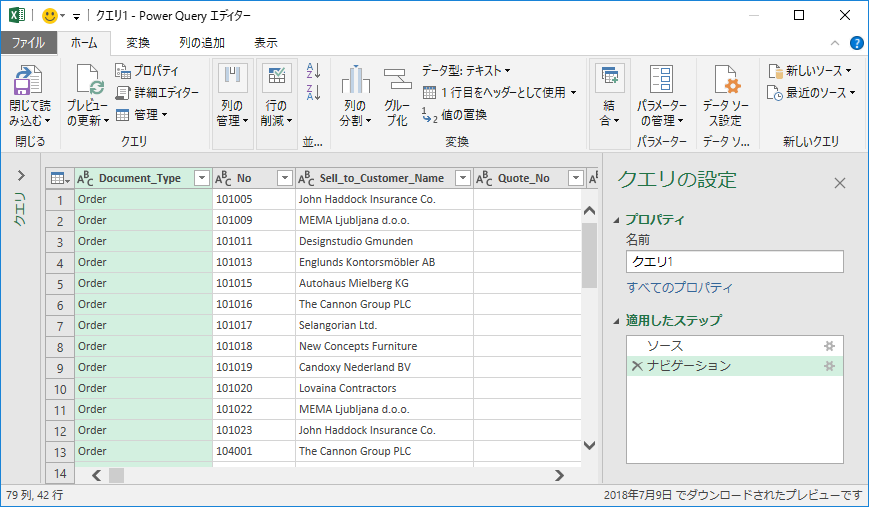Image resolution: width=869 pixels, height=507 pixels.
Task: Click the horizontal scrollbar left arrow
Action: pos(96,475)
